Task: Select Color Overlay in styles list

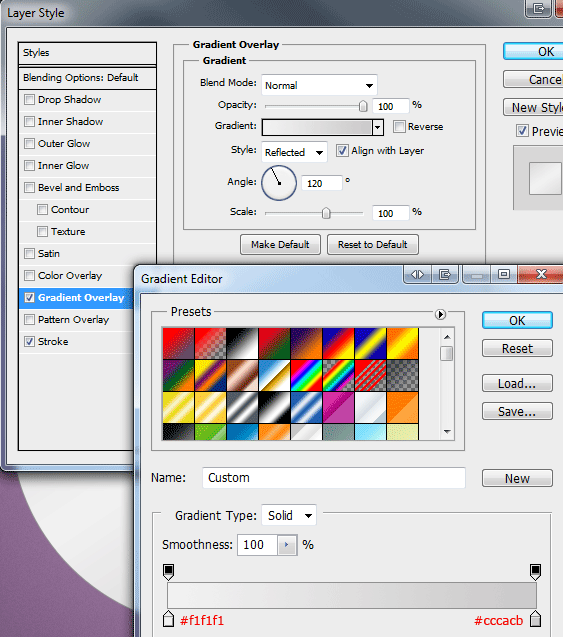Action: [69, 275]
